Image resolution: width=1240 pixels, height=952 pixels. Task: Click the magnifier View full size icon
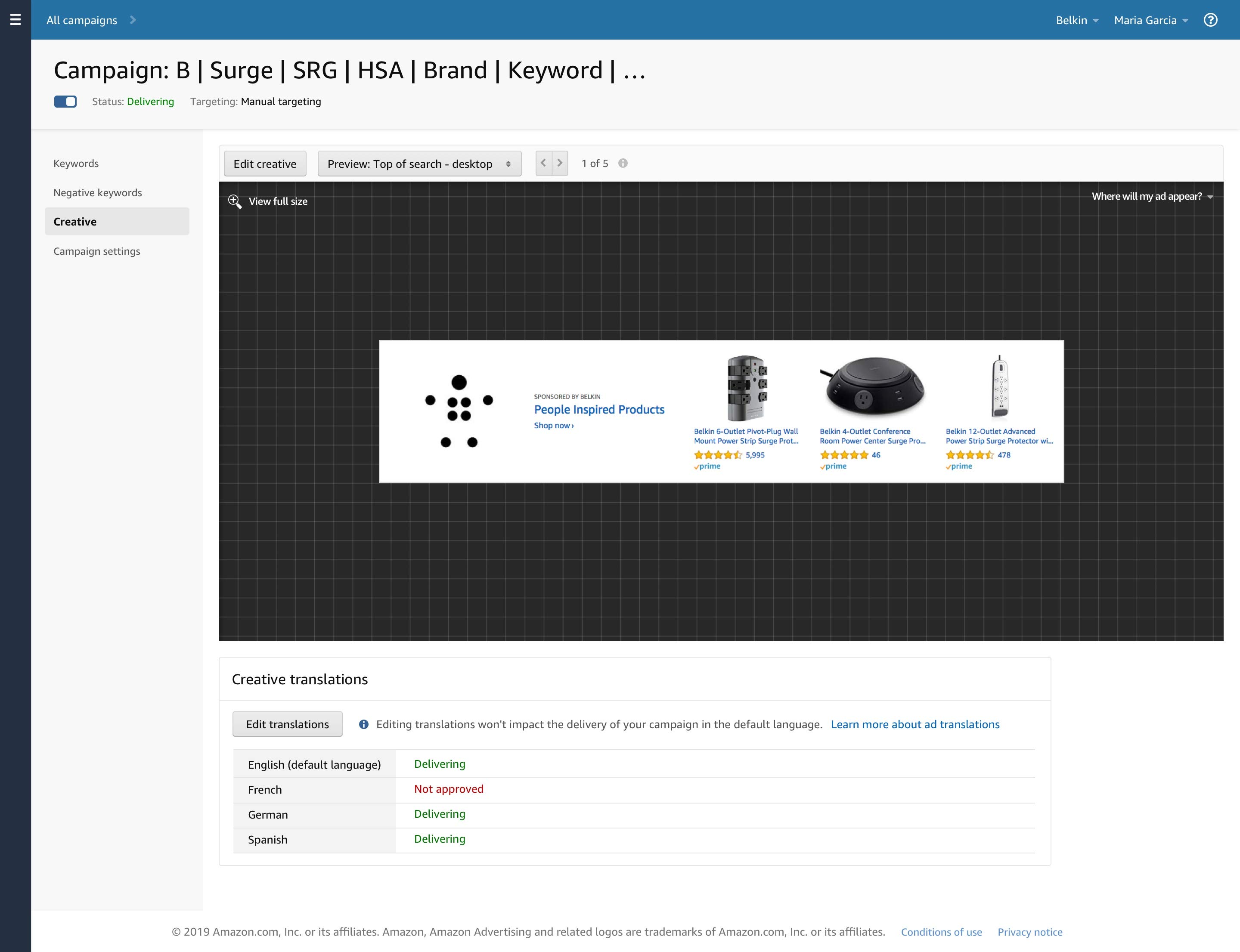(234, 201)
